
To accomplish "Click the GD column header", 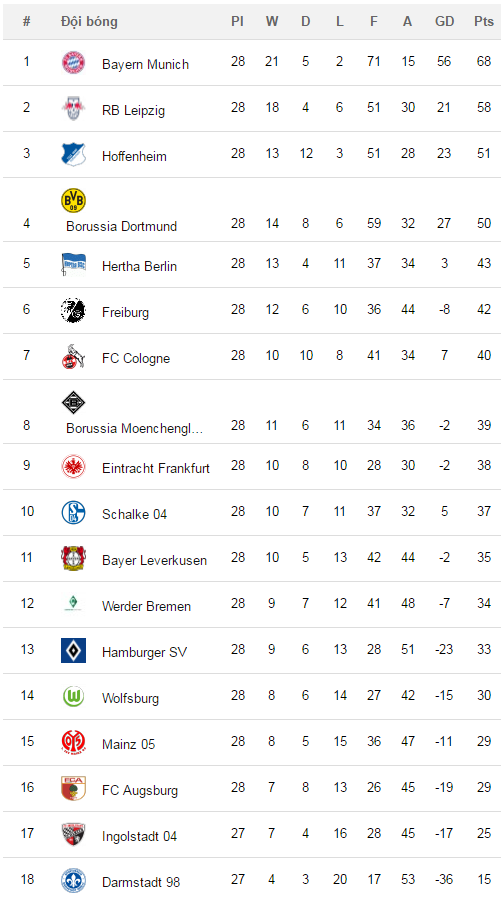I will pos(444,21).
